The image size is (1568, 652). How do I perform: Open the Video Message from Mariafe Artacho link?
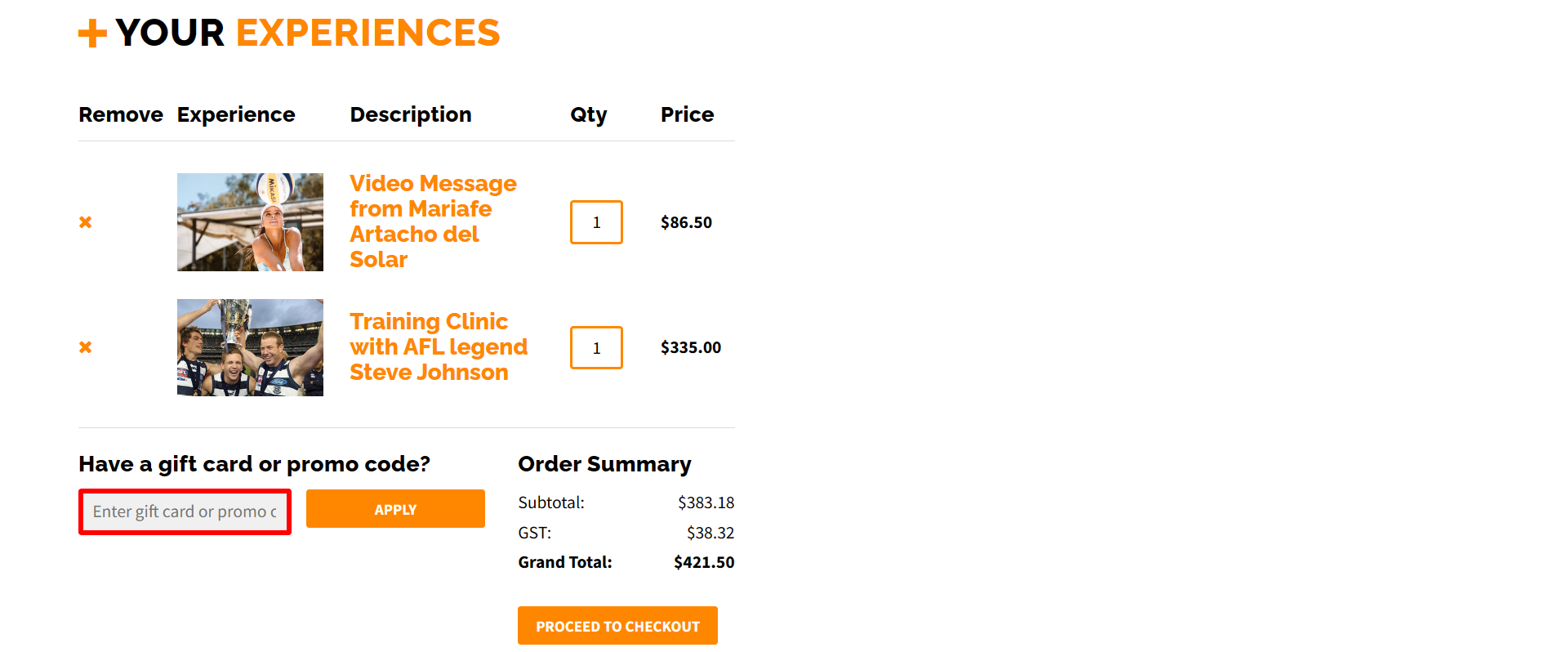point(433,221)
